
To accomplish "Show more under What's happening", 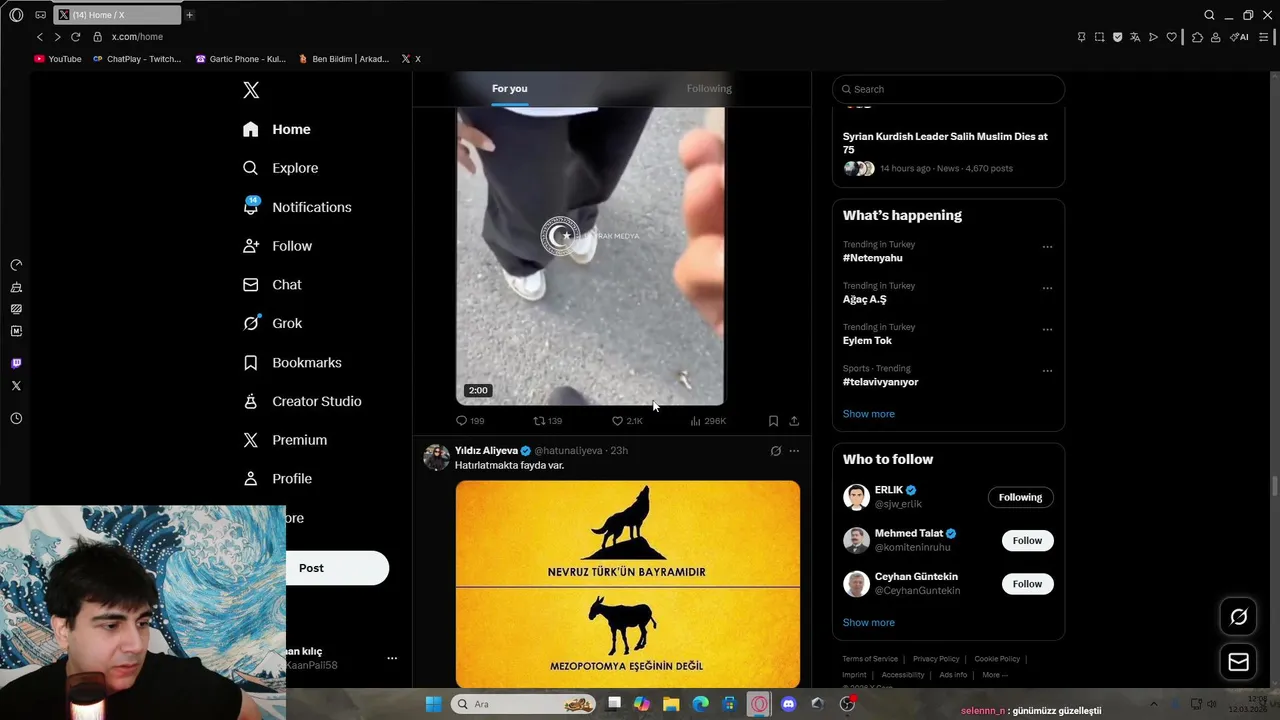I will [x=868, y=414].
